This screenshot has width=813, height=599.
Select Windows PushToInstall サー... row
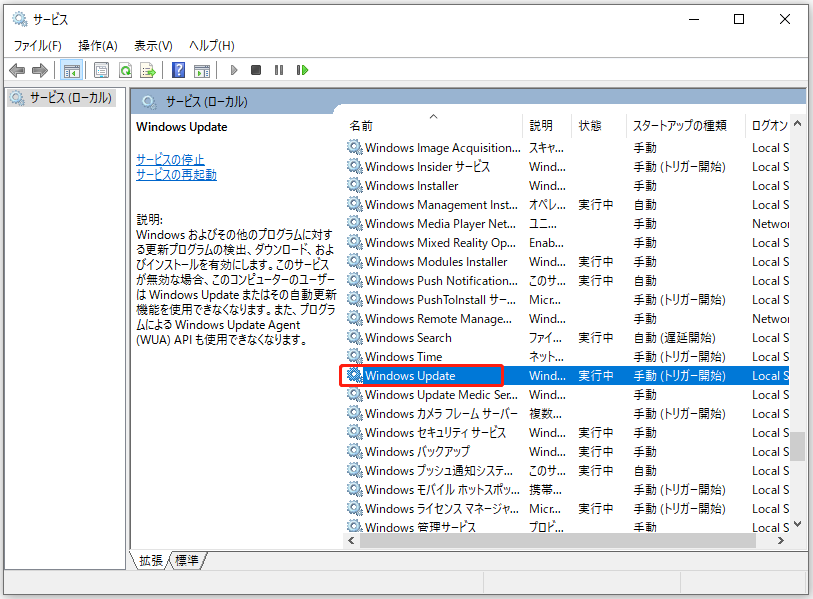coord(567,300)
